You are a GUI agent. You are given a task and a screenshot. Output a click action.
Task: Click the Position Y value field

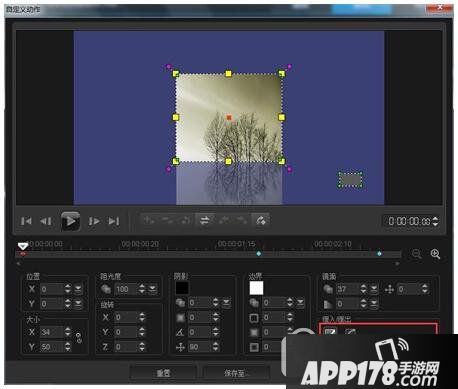(x=52, y=304)
